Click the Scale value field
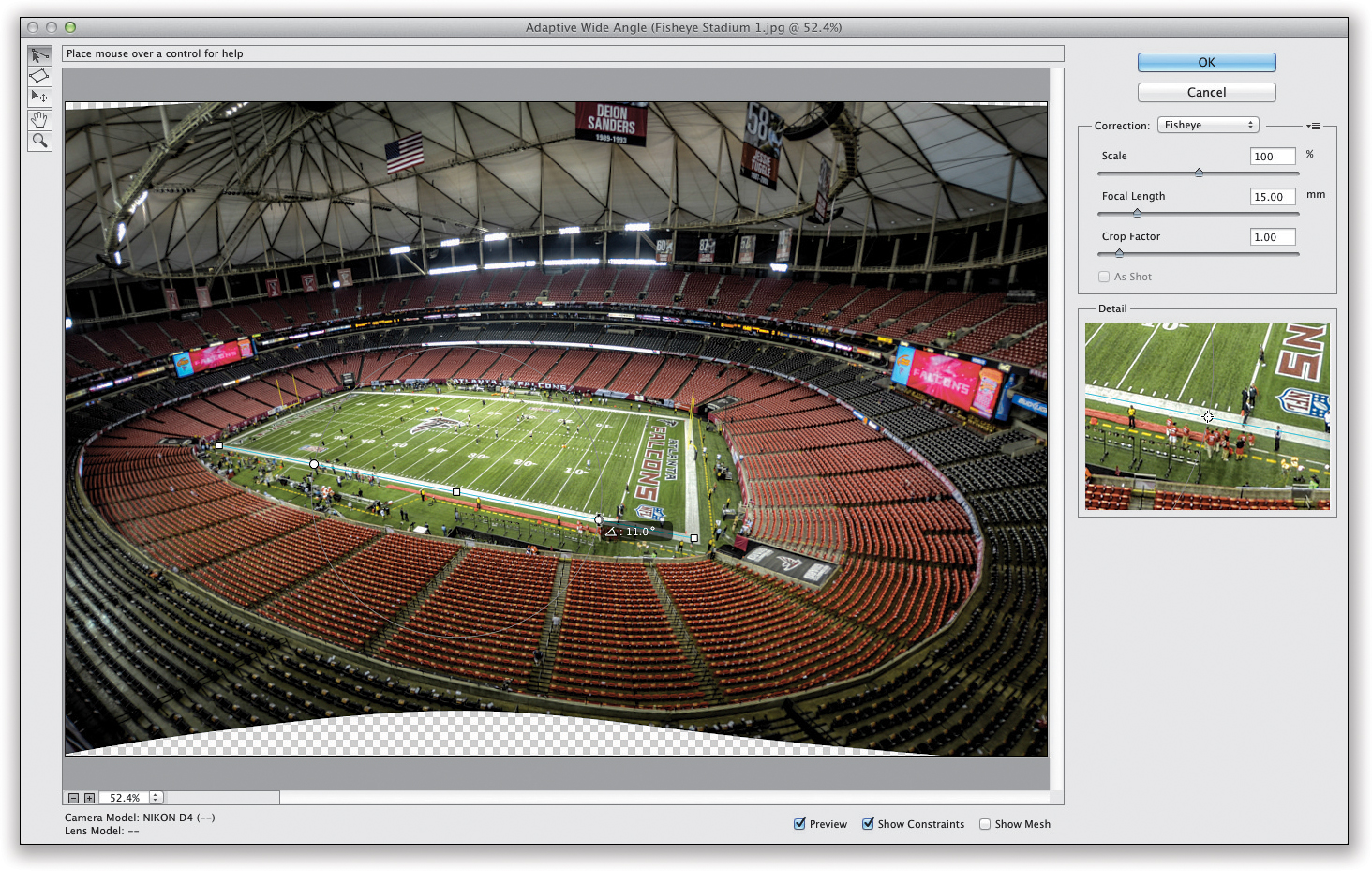The width and height of the screenshot is (1372, 871). 1273,157
